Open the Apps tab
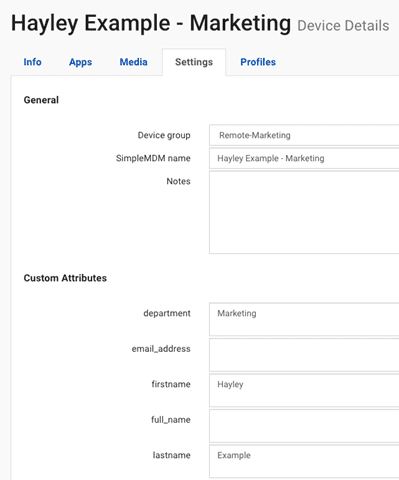Viewport: 399px width, 480px height. (x=80, y=62)
